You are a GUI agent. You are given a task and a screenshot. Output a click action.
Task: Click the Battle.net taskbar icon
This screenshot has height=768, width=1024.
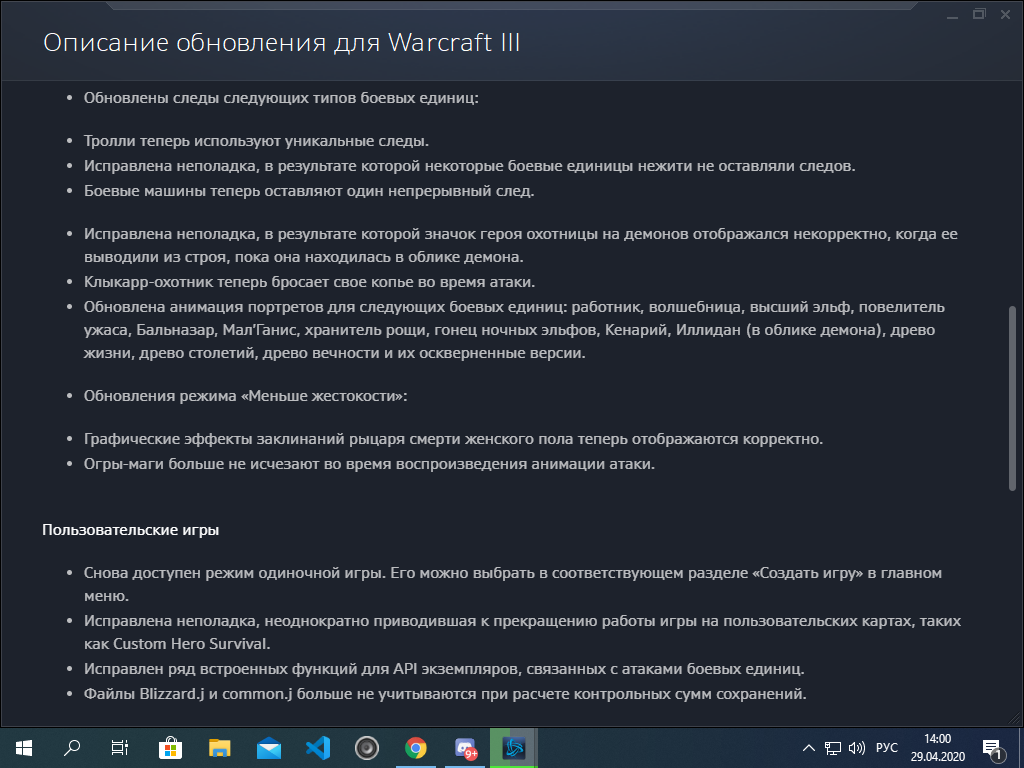513,748
